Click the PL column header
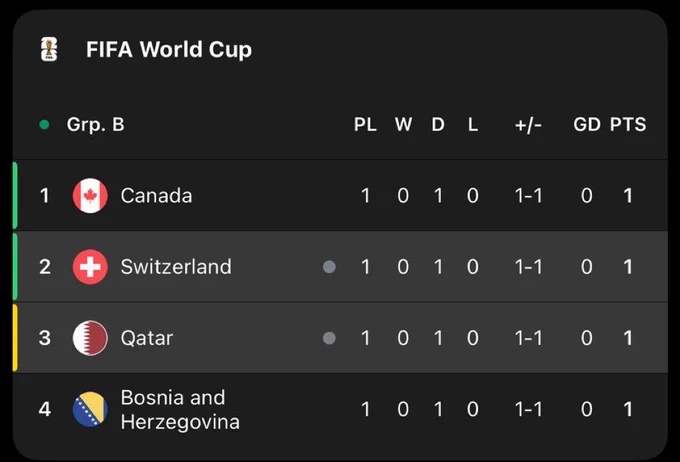The image size is (680, 462). tap(365, 125)
